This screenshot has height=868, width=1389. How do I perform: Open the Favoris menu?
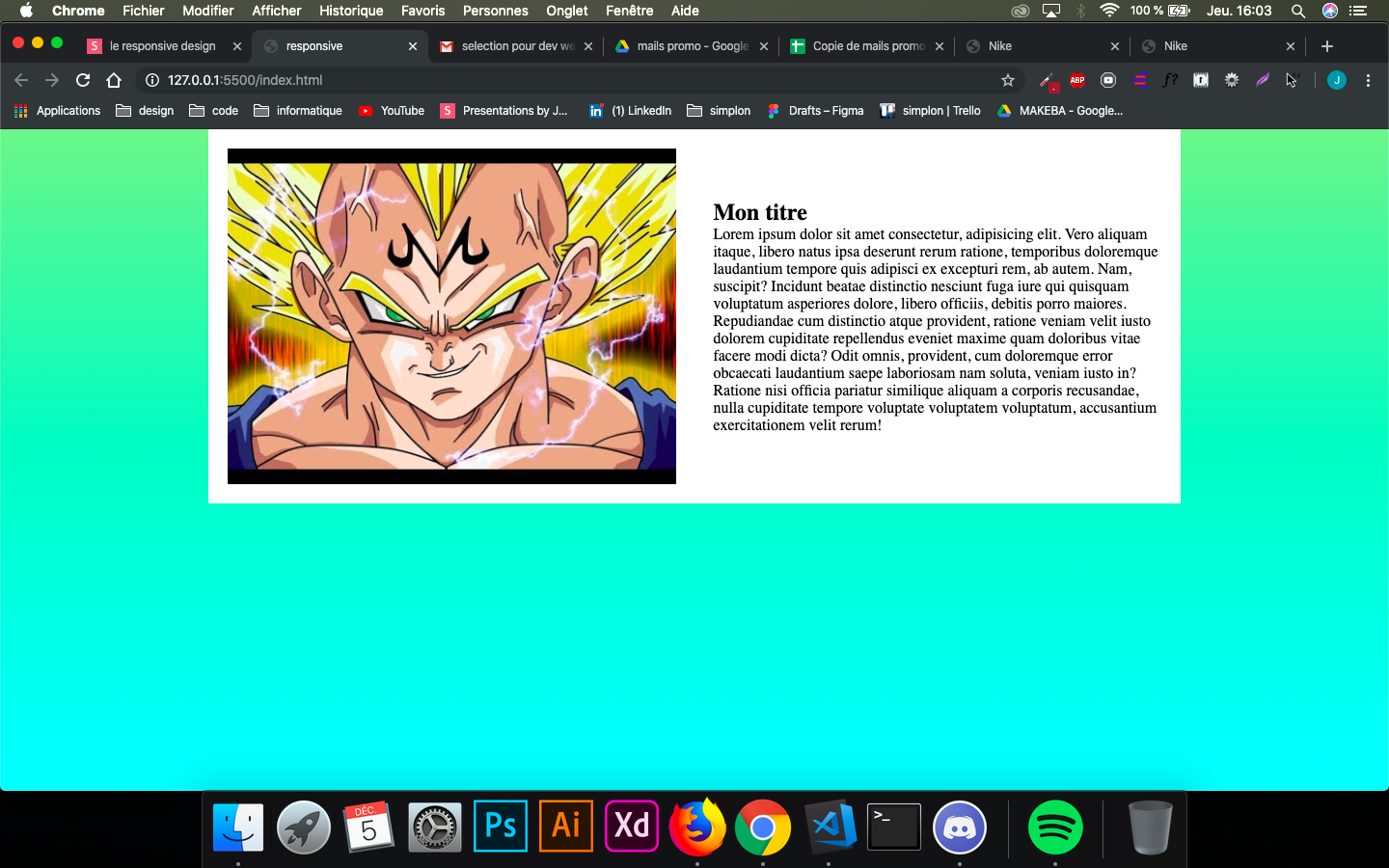[x=423, y=11]
